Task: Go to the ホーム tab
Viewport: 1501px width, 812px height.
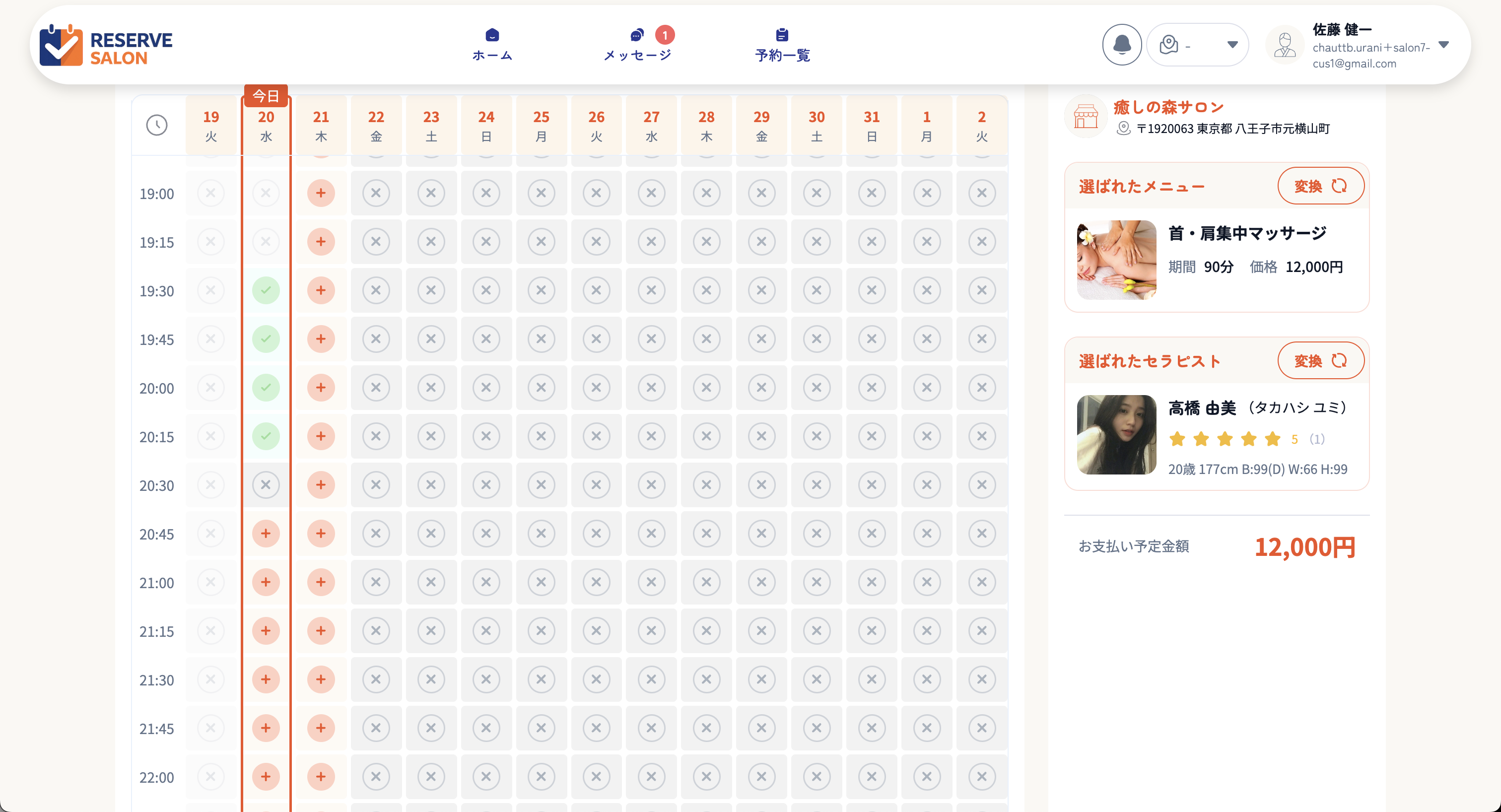Action: coord(492,45)
